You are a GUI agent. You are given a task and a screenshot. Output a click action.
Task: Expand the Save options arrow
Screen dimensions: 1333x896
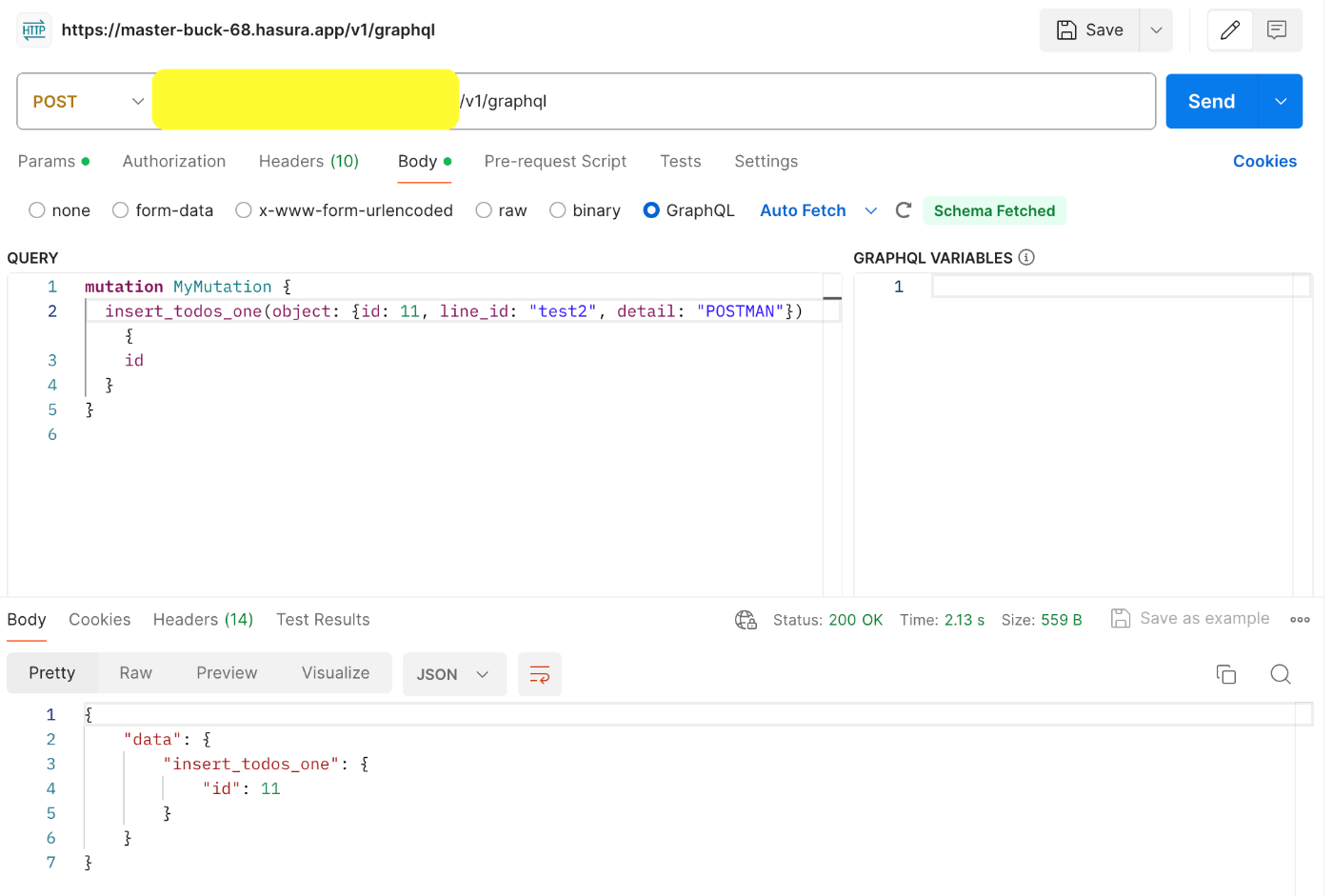click(x=1156, y=30)
